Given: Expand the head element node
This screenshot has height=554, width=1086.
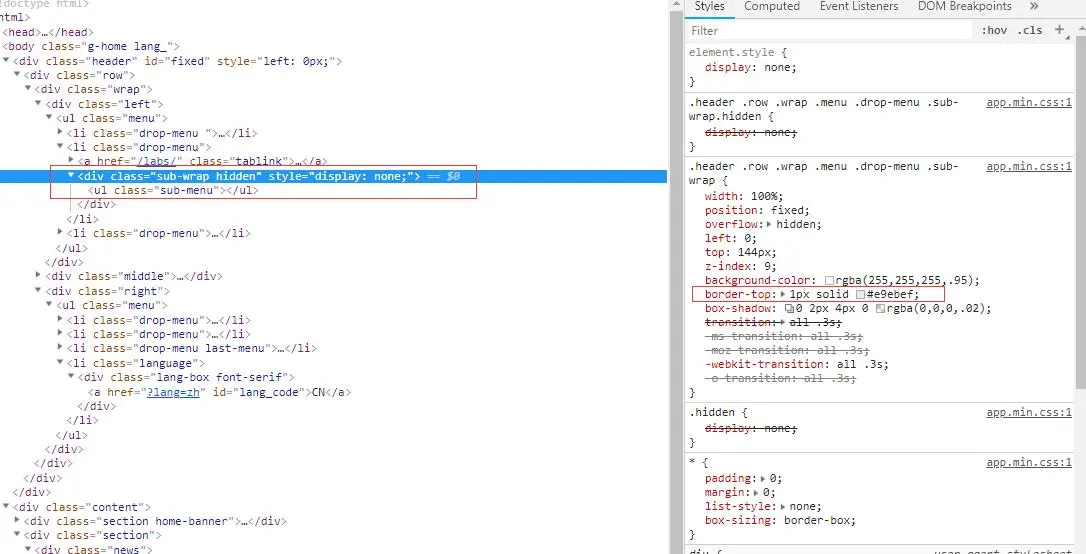Looking at the screenshot, I should pos(47,32).
